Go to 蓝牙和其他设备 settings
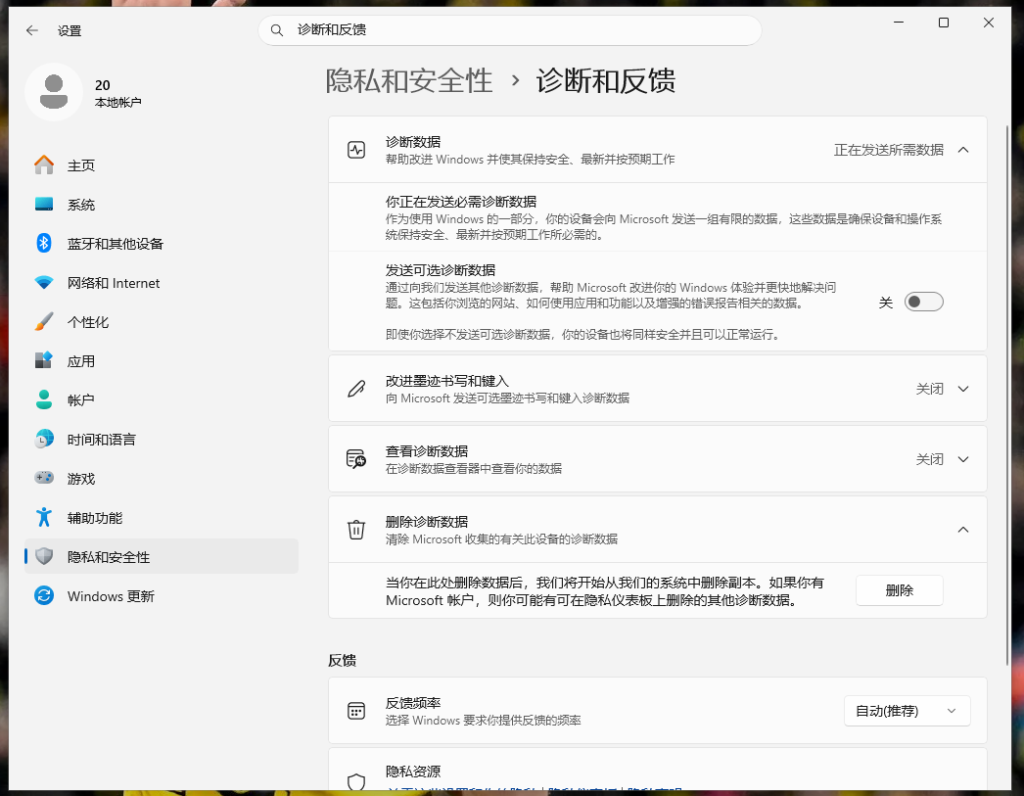1024x796 pixels. point(161,243)
